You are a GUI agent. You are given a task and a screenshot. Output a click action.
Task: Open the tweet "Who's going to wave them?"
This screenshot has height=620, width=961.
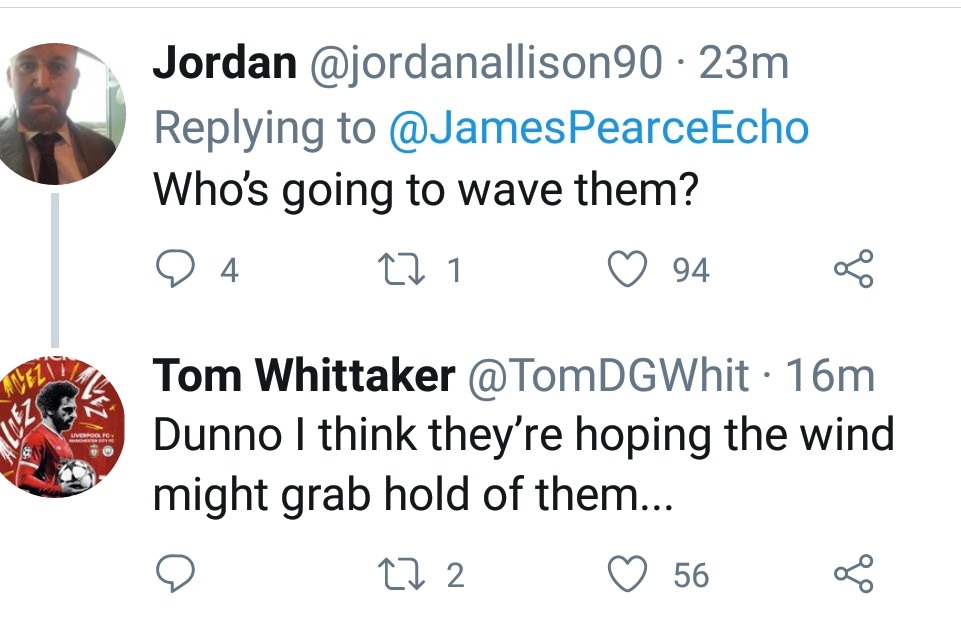[x=424, y=191]
